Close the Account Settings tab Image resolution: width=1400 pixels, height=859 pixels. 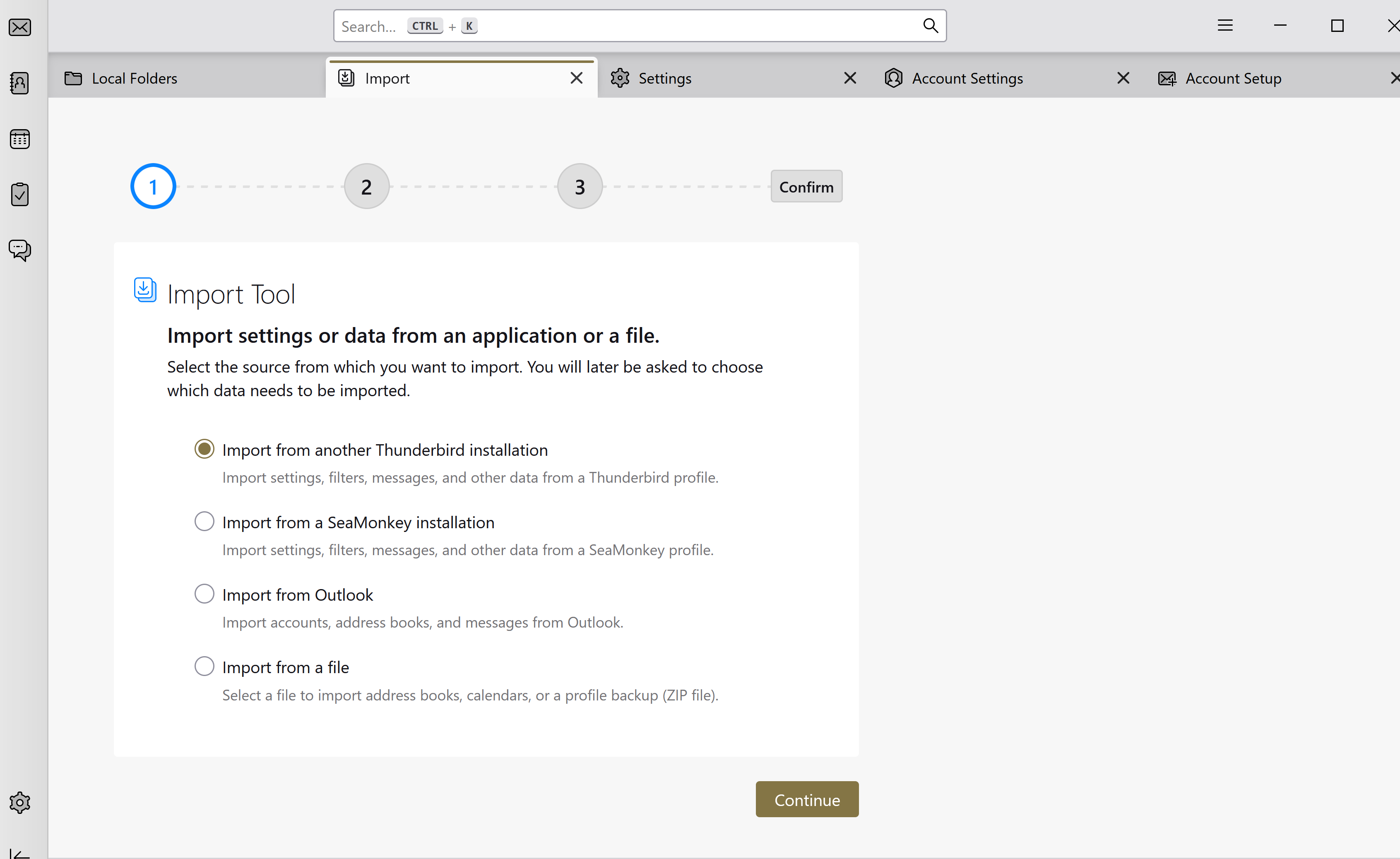coord(1123,78)
